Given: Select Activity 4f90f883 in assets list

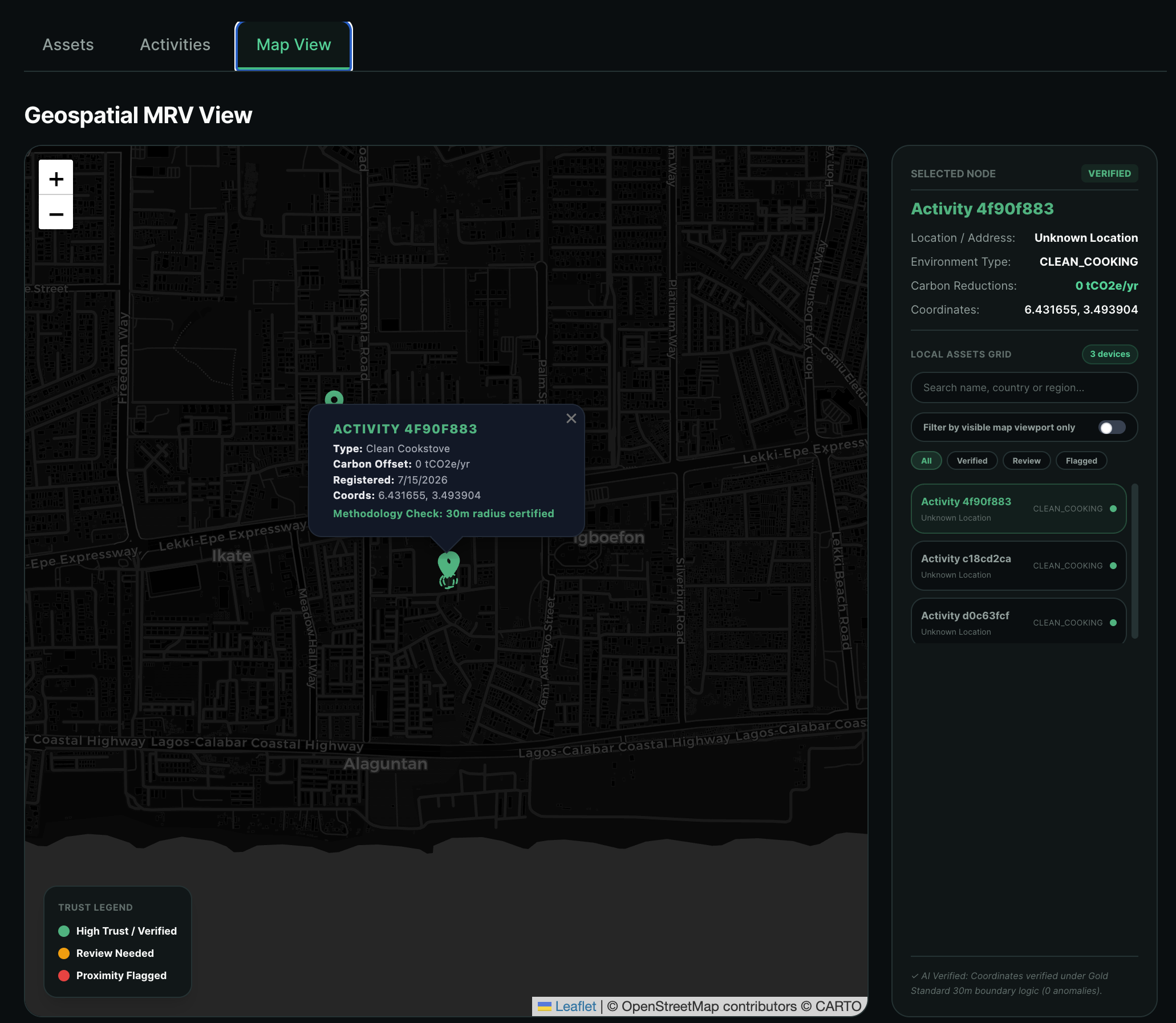Looking at the screenshot, I should coord(1018,509).
